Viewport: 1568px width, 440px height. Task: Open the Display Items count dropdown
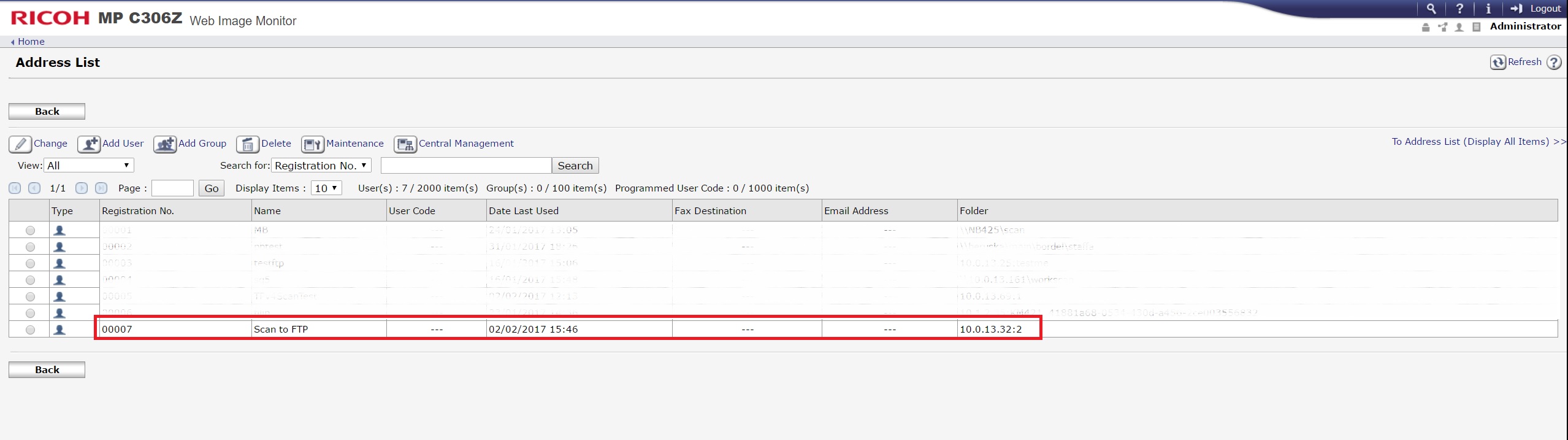point(326,188)
